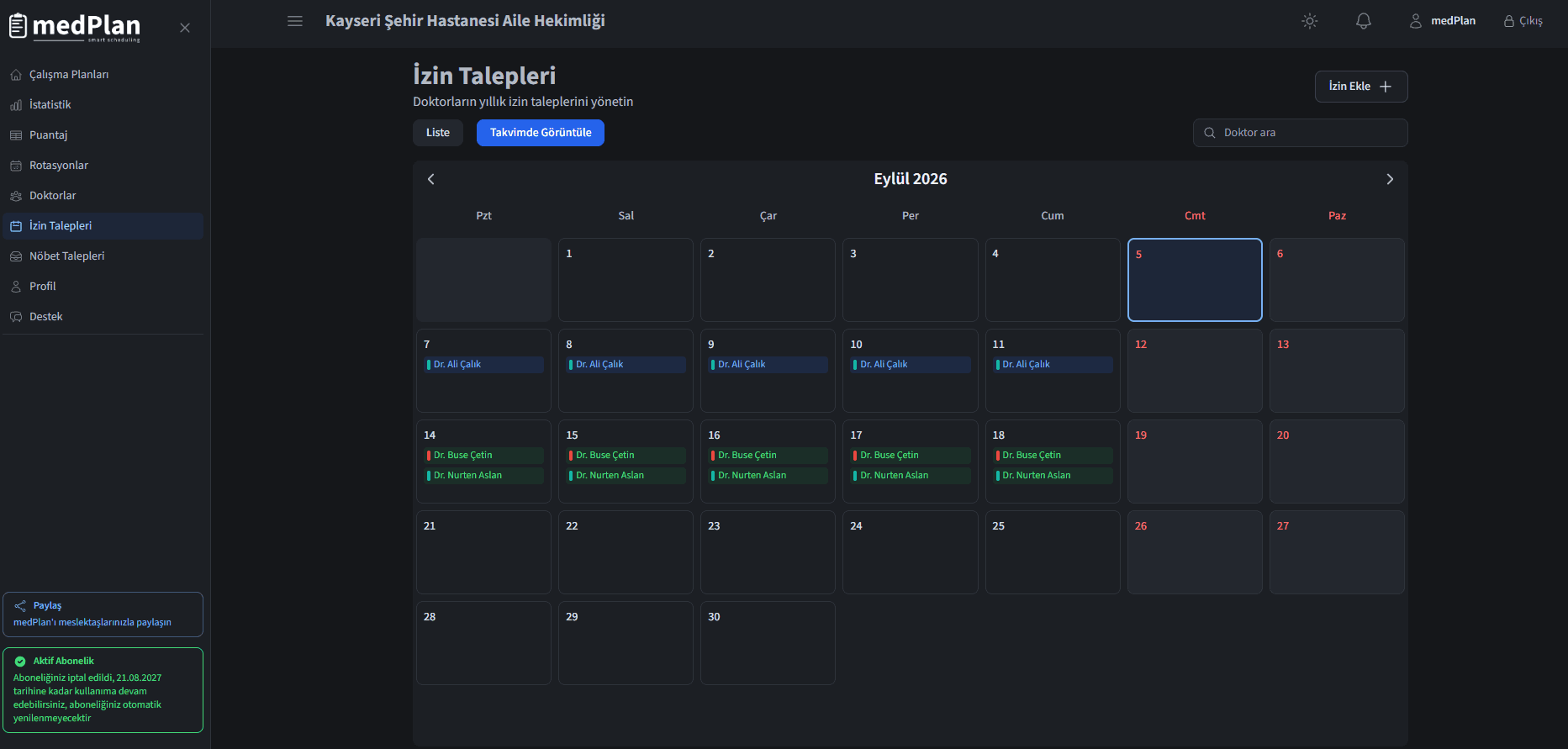This screenshot has height=749, width=1568.
Task: Open the Puantaj section
Action: pyautogui.click(x=103, y=135)
